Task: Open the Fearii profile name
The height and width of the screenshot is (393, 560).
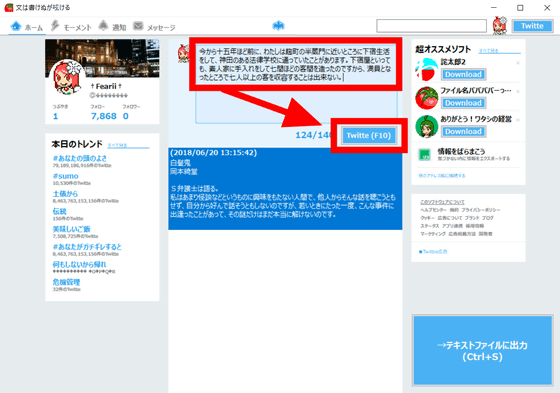Action: pos(106,86)
